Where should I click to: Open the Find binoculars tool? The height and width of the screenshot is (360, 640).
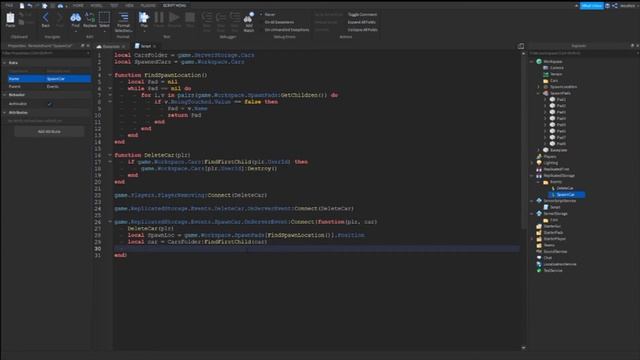76,18
